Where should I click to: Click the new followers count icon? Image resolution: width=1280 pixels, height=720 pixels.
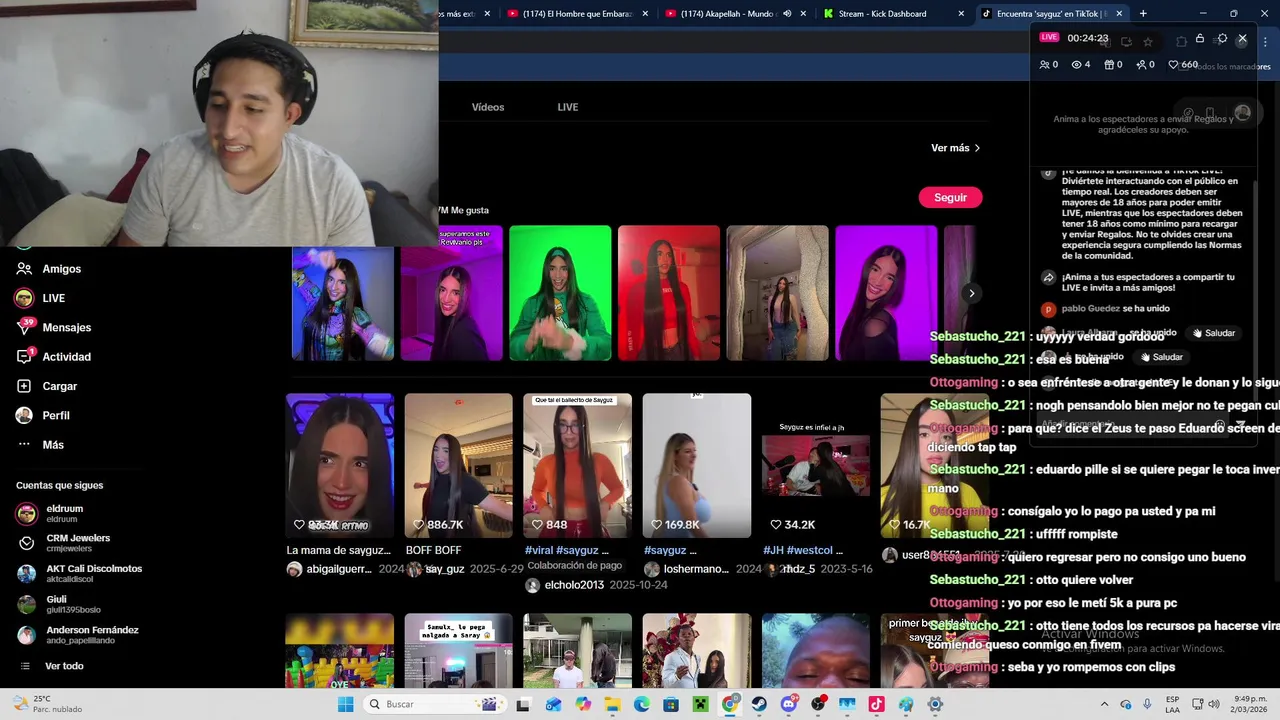tap(1145, 65)
